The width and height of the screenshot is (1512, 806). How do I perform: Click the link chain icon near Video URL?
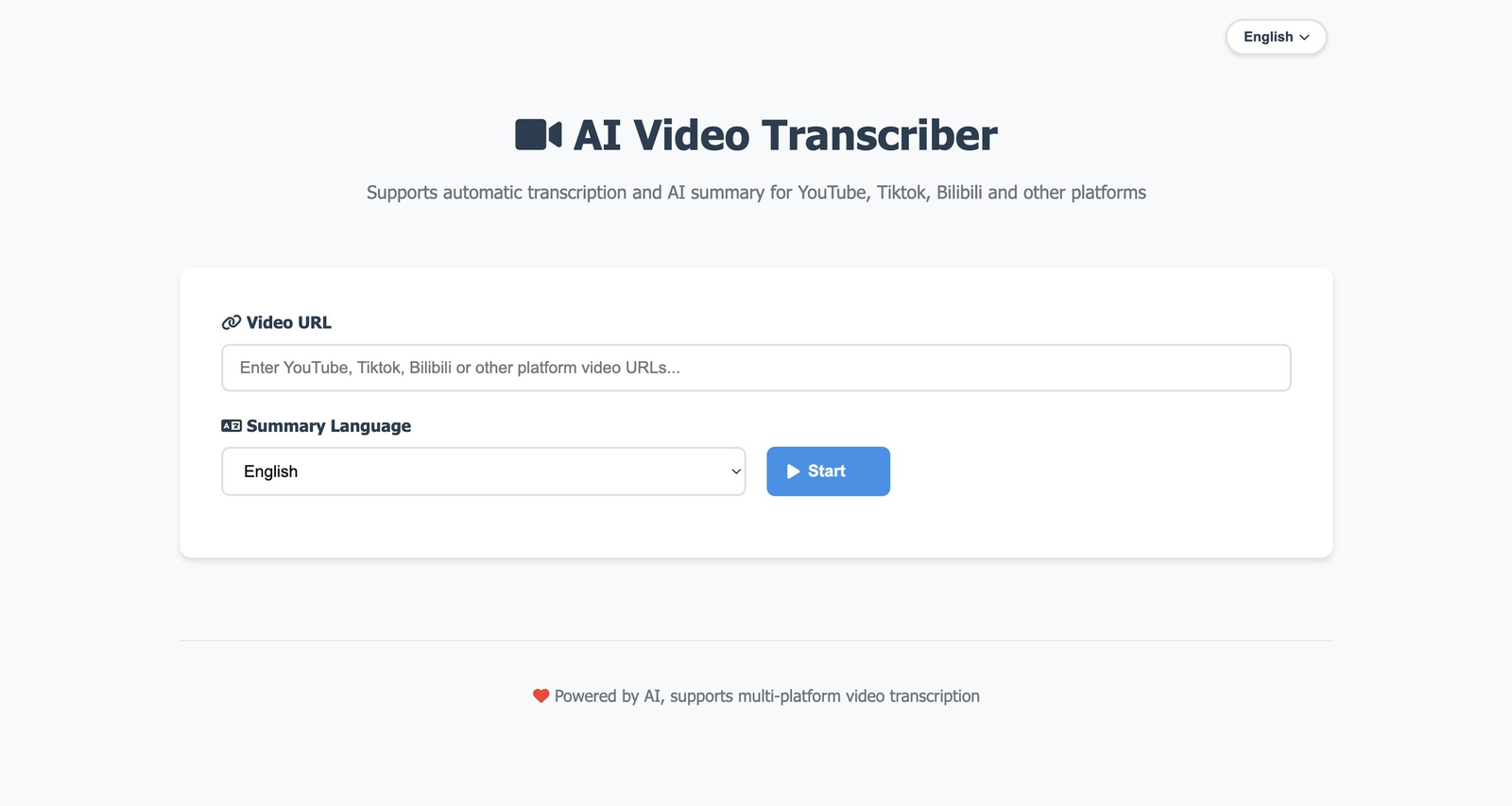click(x=232, y=322)
